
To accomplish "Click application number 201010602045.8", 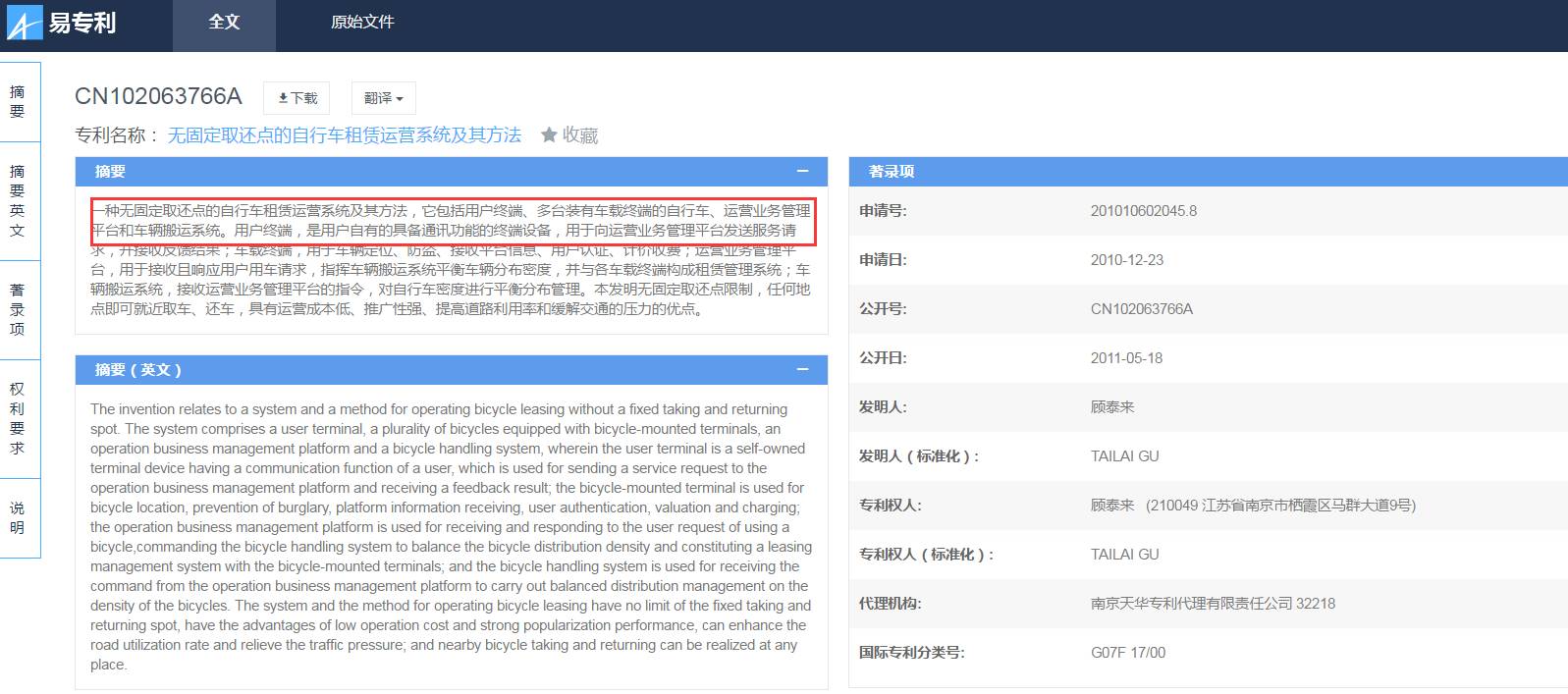I will coord(1143,211).
